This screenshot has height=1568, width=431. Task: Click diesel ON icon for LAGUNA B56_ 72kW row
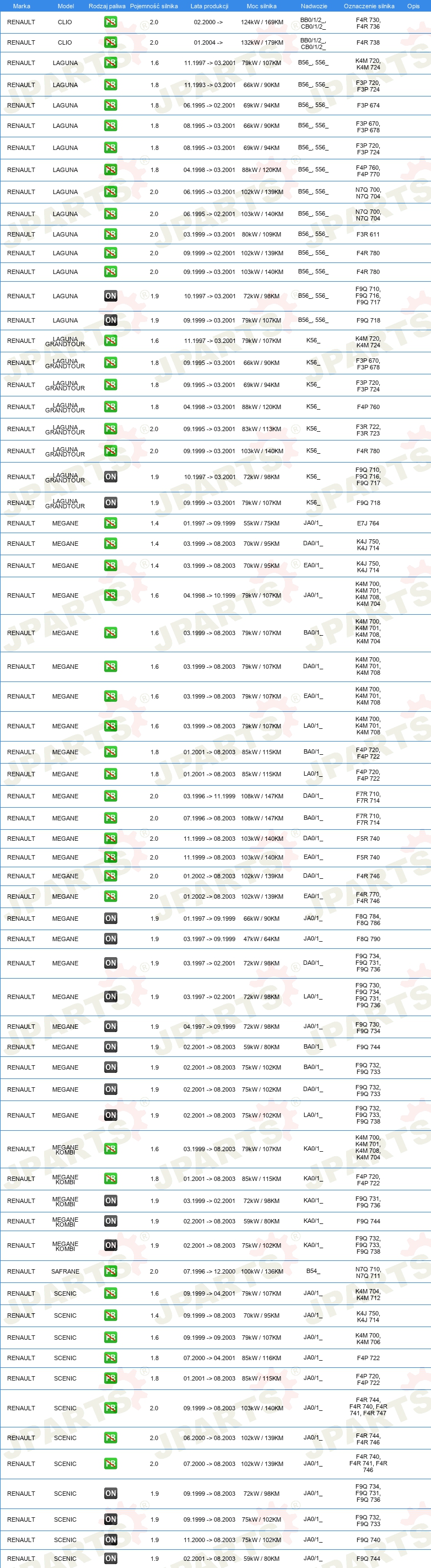click(x=110, y=296)
